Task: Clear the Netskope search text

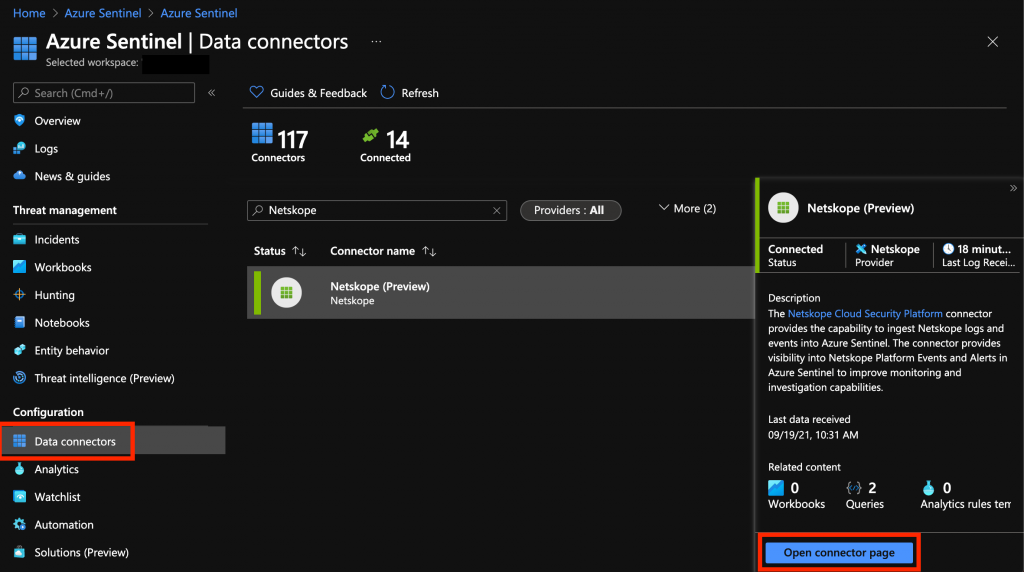Action: [496, 210]
